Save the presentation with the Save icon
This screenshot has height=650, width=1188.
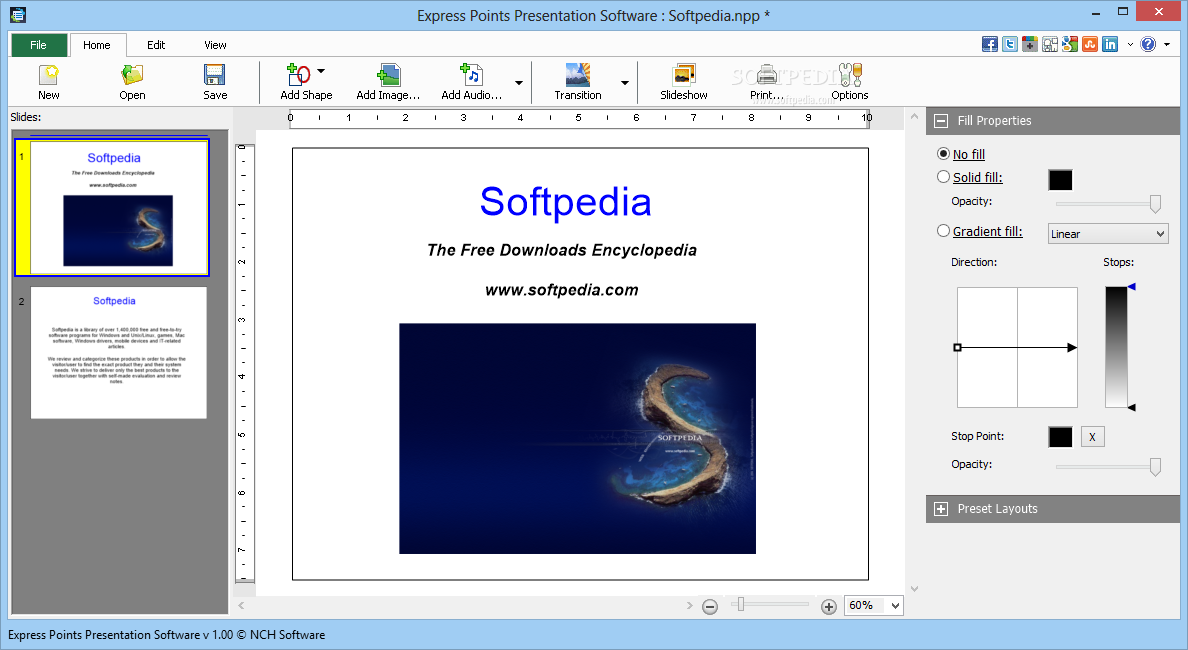click(x=214, y=75)
